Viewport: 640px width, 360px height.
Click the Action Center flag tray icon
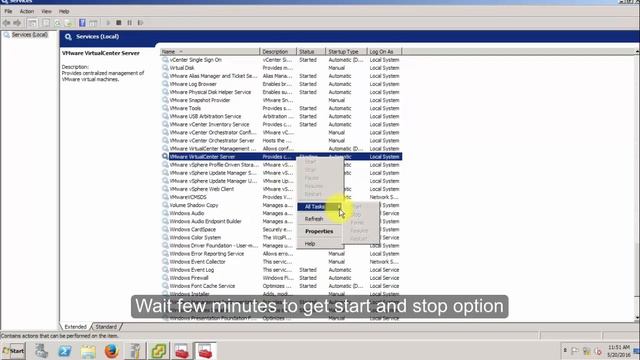click(x=575, y=351)
